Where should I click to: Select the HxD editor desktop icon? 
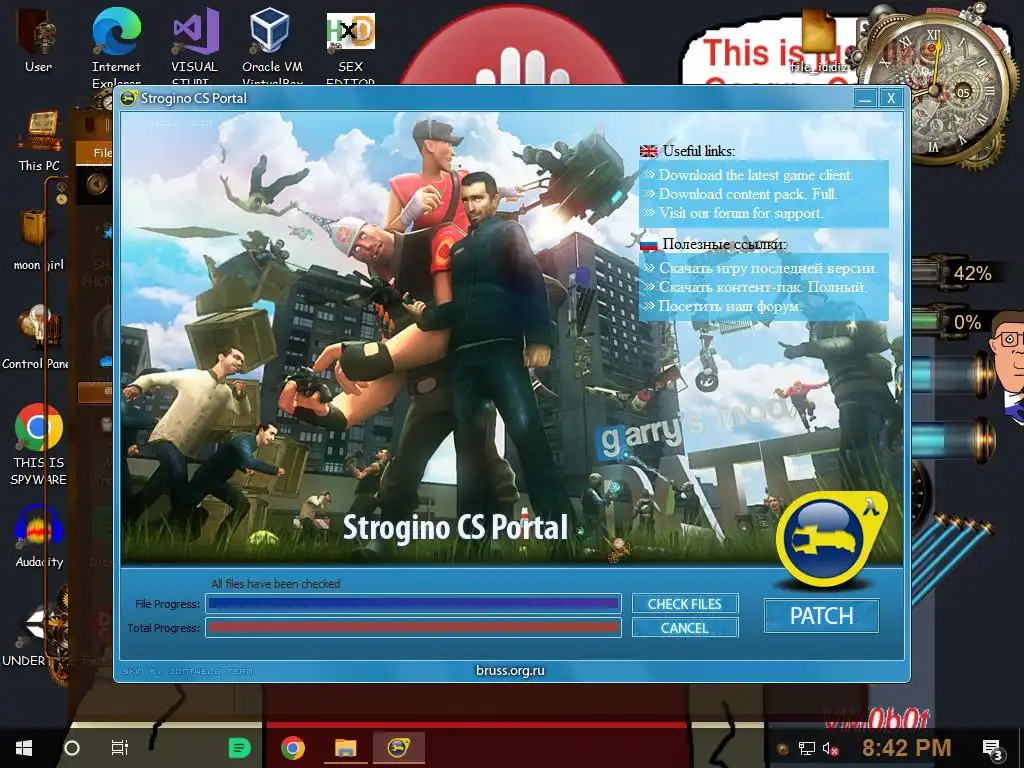coord(351,46)
